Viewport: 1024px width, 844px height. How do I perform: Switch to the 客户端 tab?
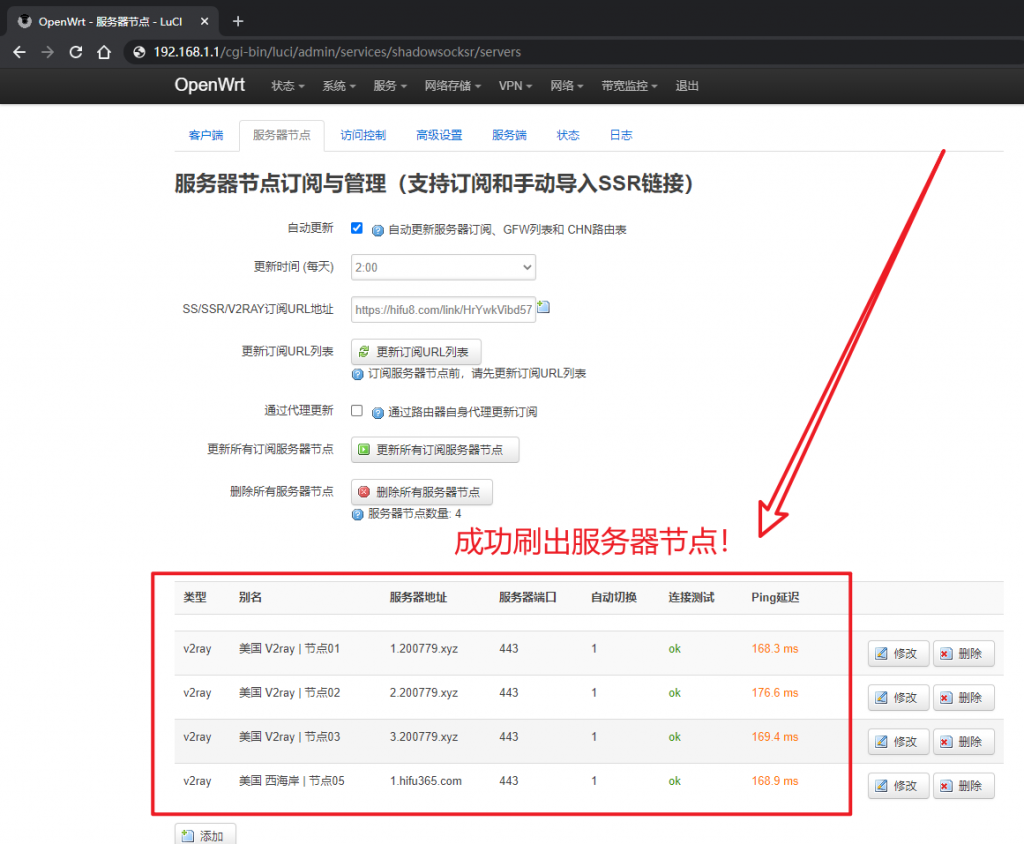click(206, 135)
